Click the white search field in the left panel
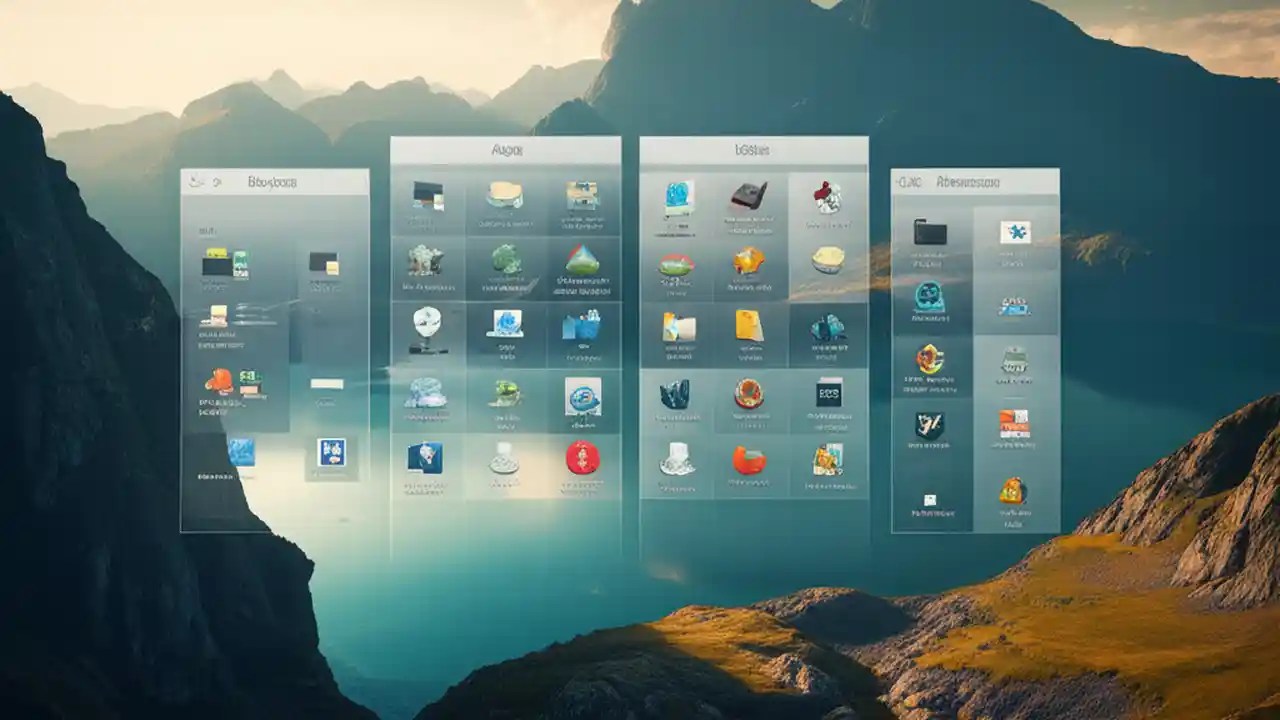The width and height of the screenshot is (1280, 720). pos(327,384)
